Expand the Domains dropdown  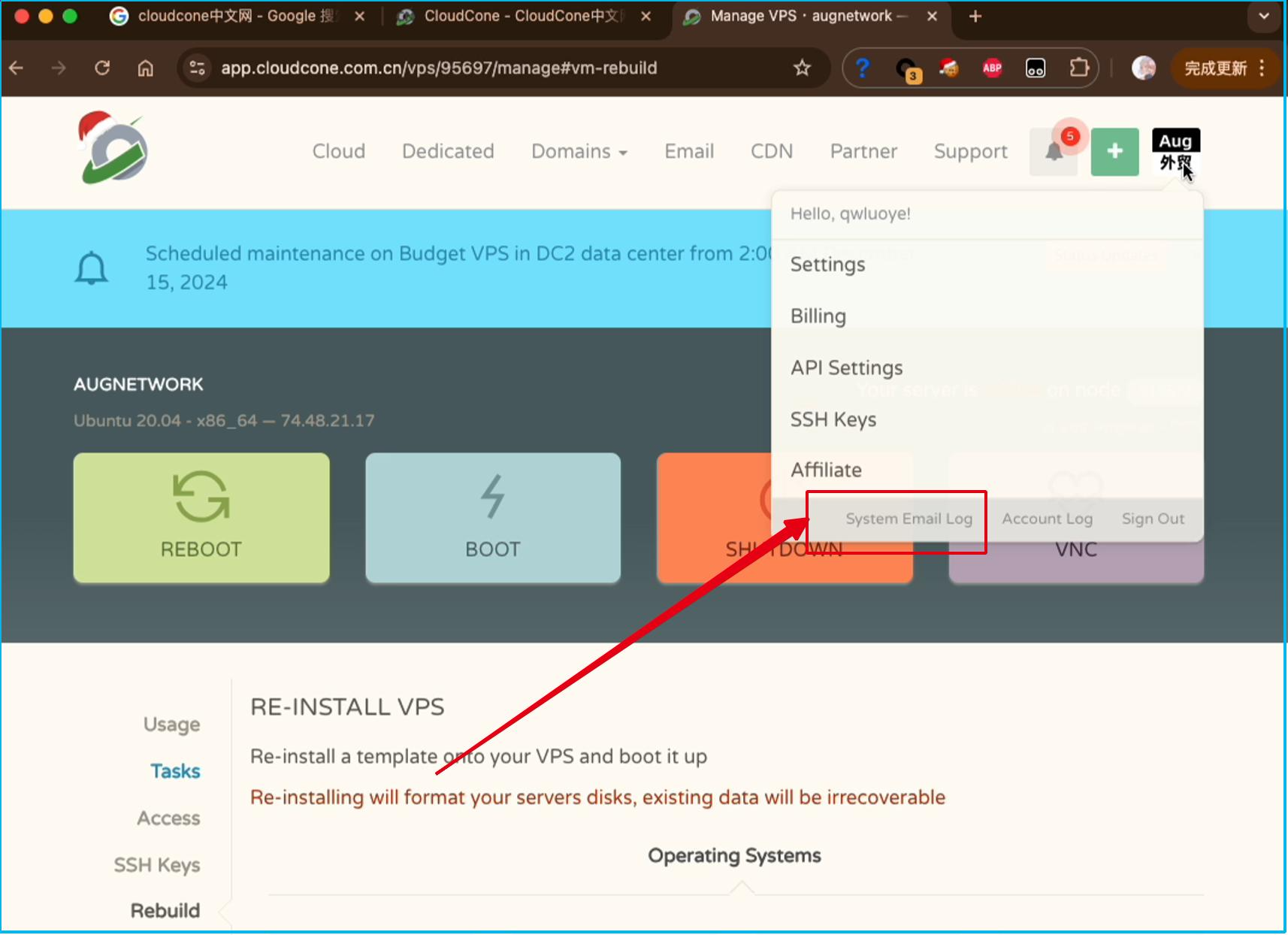pos(579,151)
